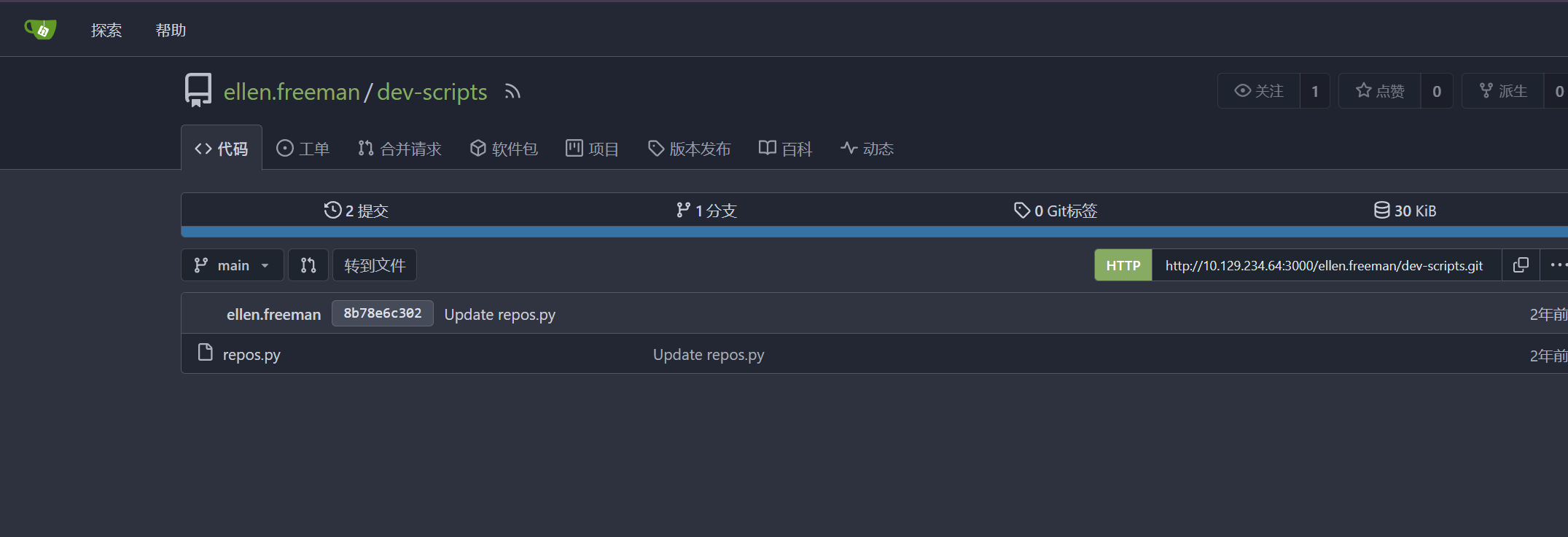Open the 探索 explore menu item
Screen dimensions: 1568x537
106,30
